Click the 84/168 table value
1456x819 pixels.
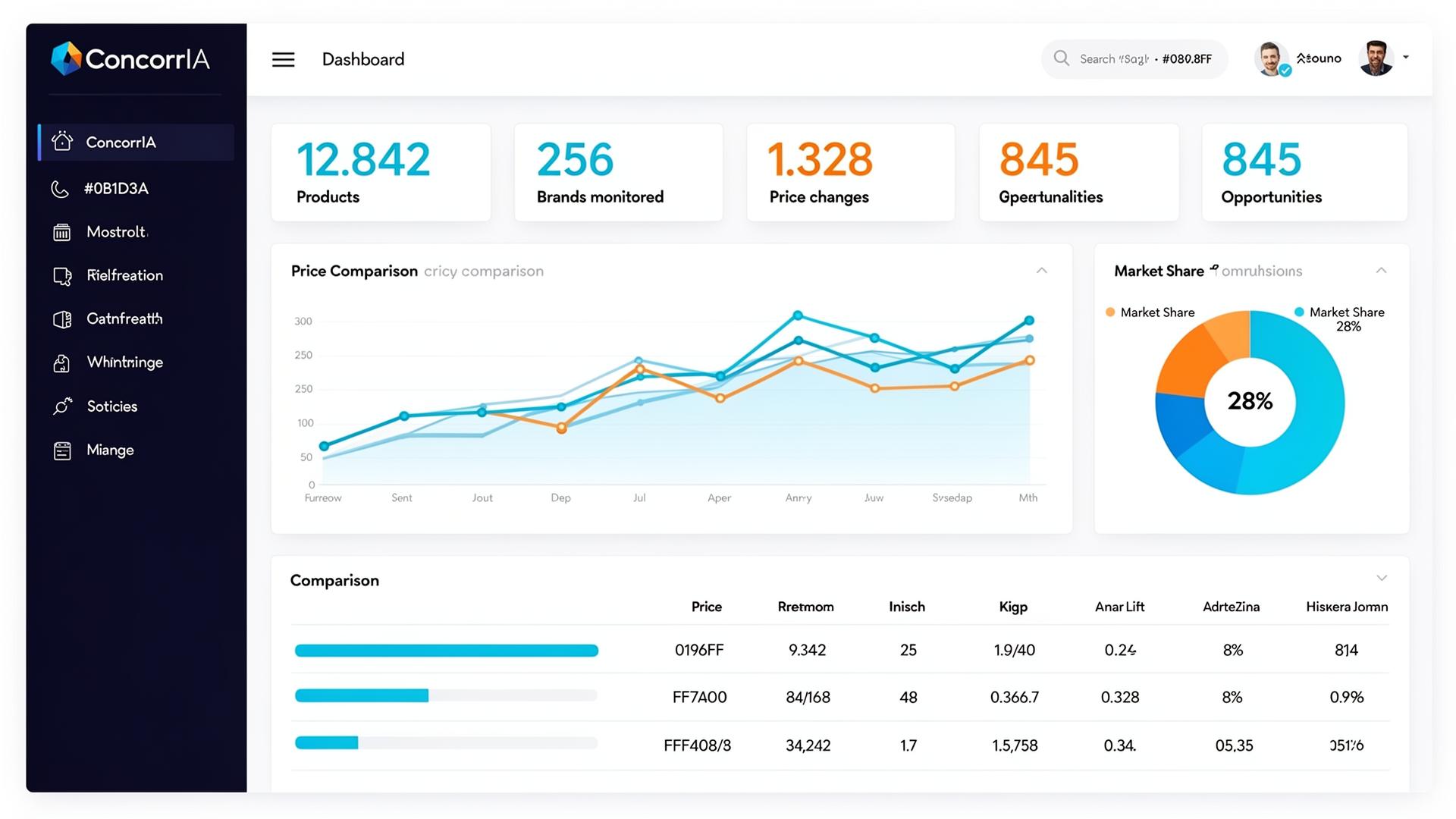coord(808,698)
